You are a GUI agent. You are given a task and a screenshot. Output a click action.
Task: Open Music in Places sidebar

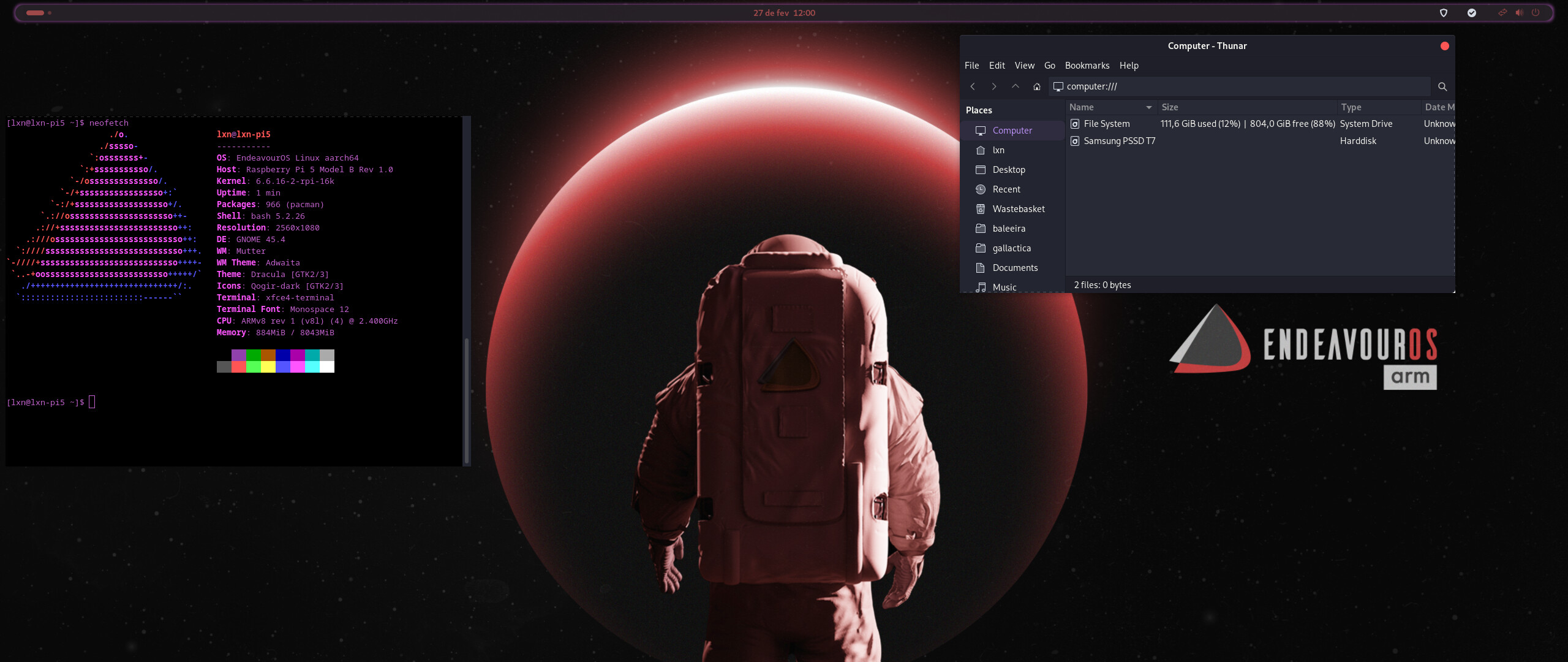pos(1012,287)
